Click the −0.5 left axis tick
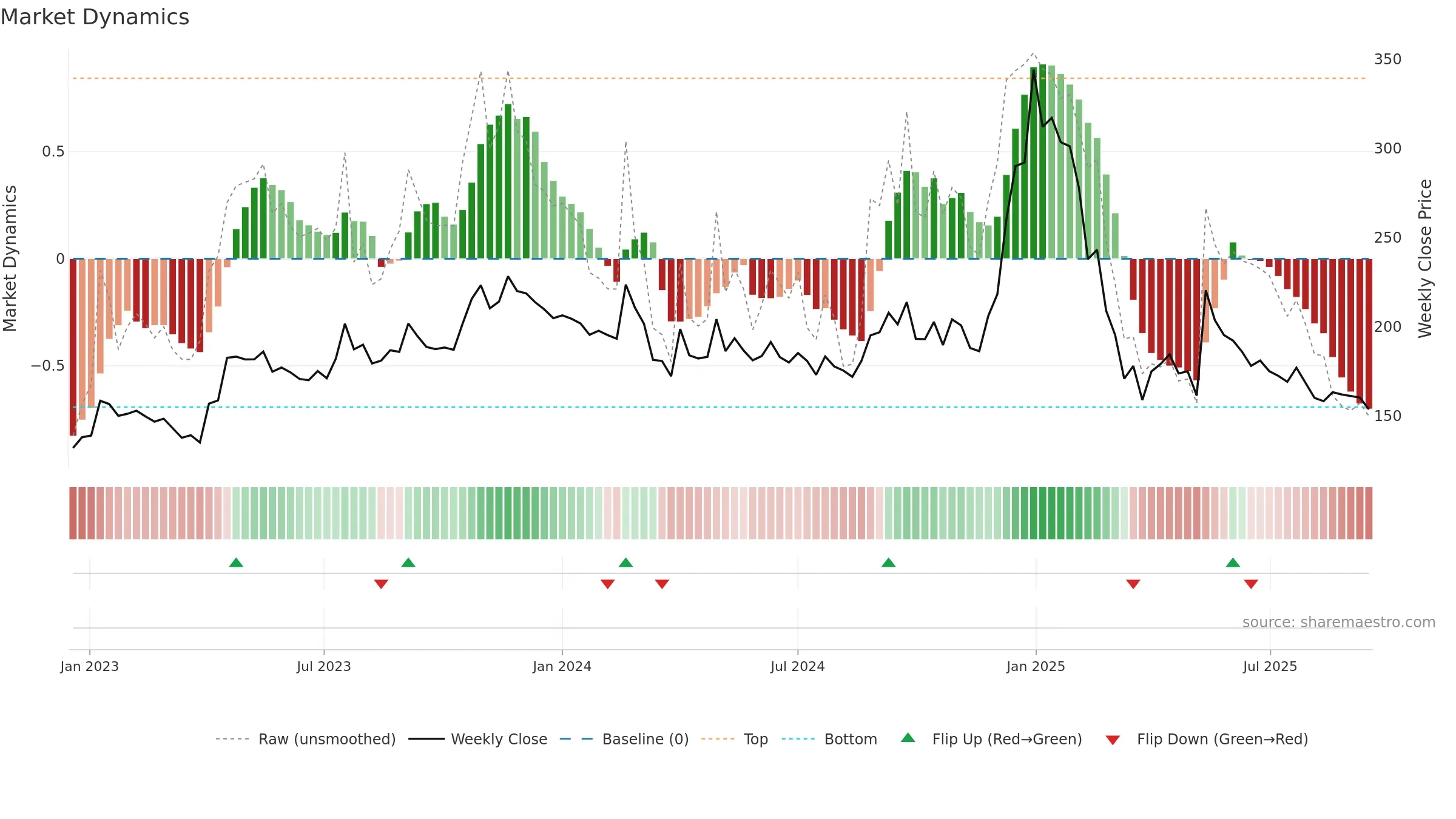This screenshot has width=1456, height=819. click(x=48, y=366)
